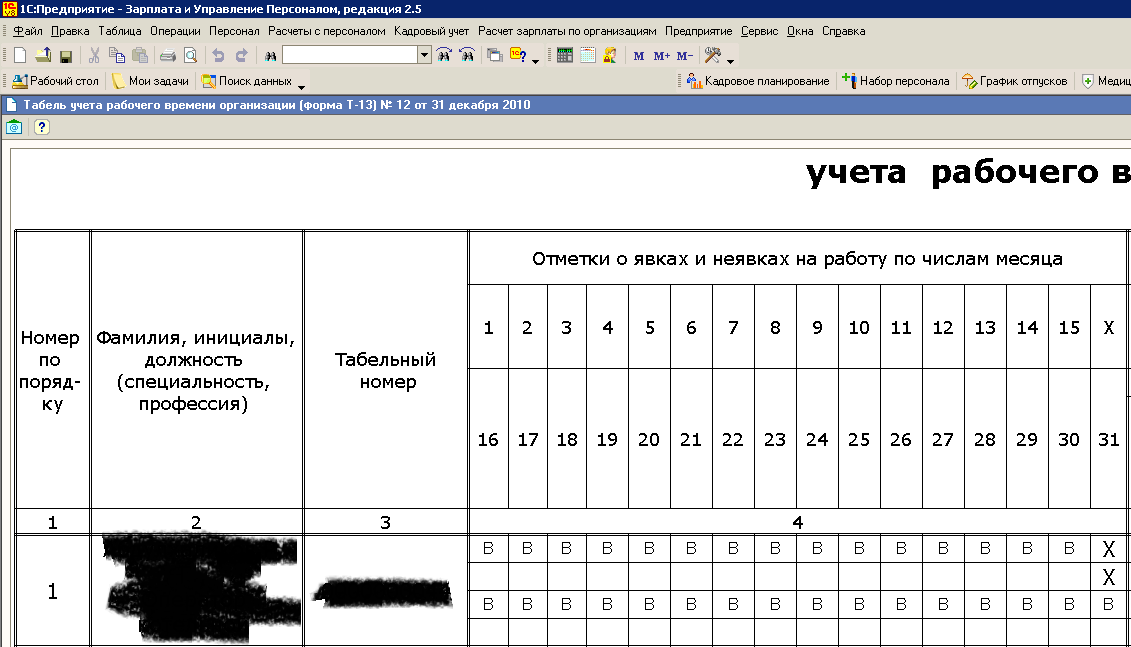Click the New document icon
The width and height of the screenshot is (1131, 647).
19,55
